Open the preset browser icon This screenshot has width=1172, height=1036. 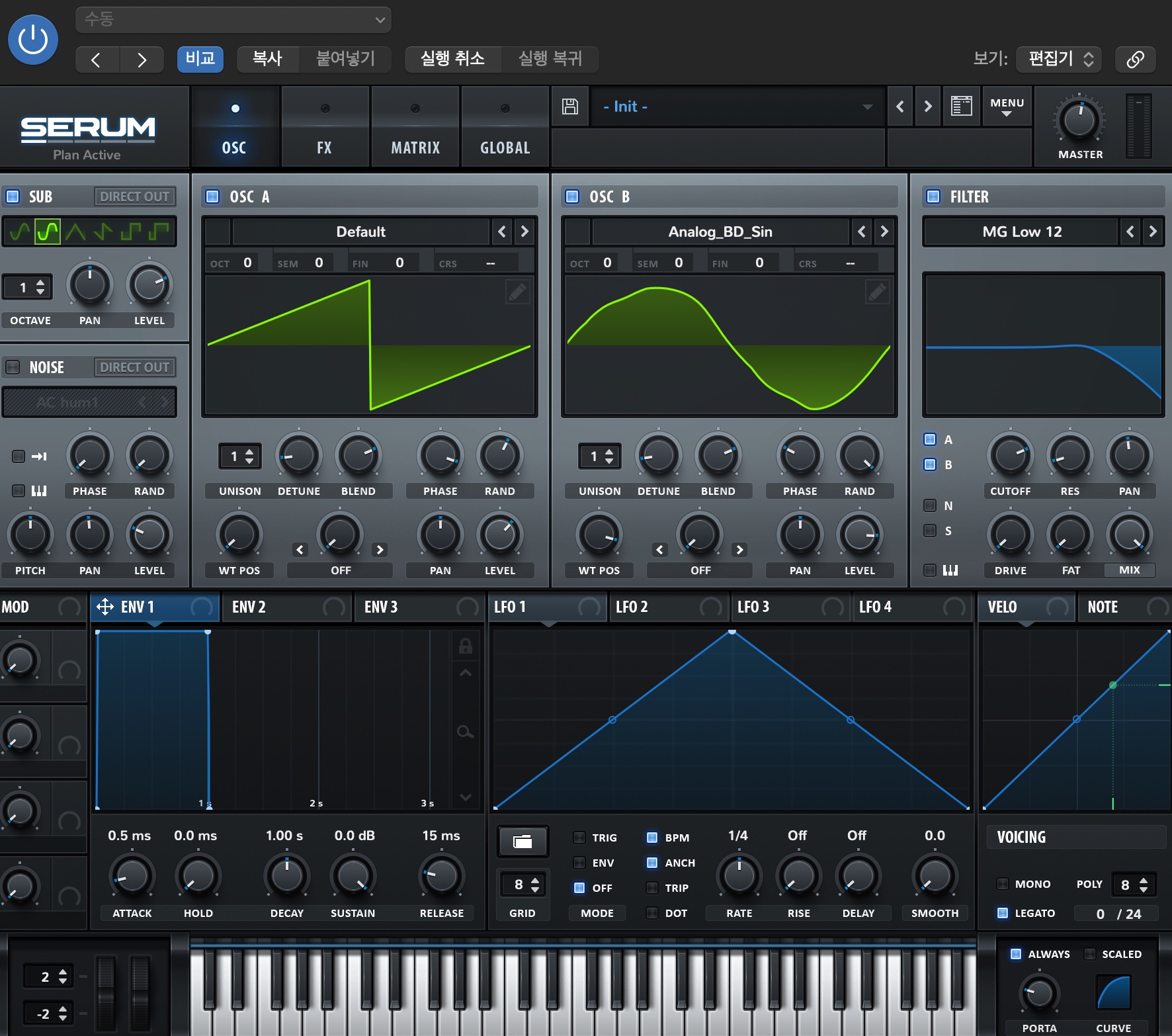click(x=961, y=107)
